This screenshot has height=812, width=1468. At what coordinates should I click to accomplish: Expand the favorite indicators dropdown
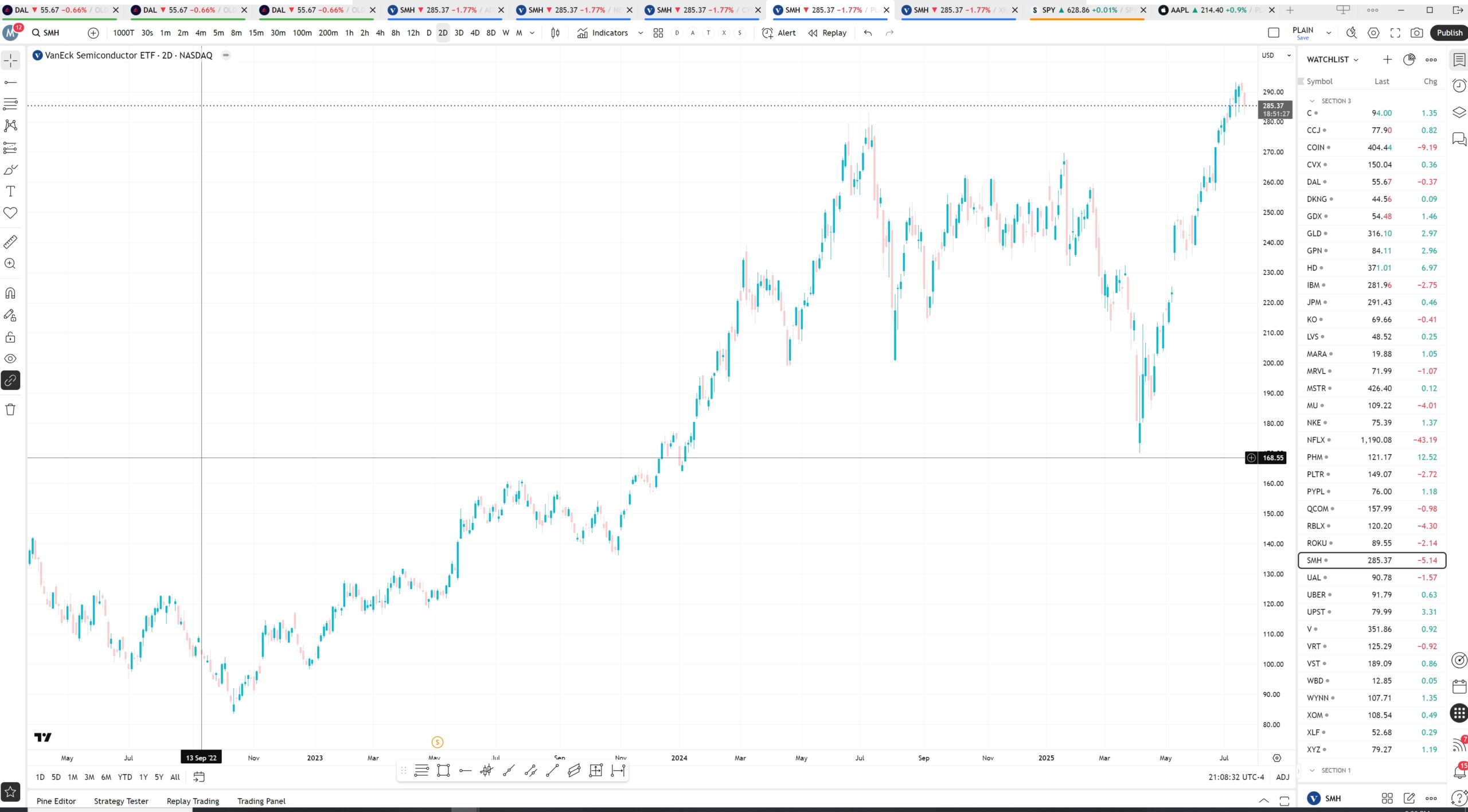[x=641, y=33]
